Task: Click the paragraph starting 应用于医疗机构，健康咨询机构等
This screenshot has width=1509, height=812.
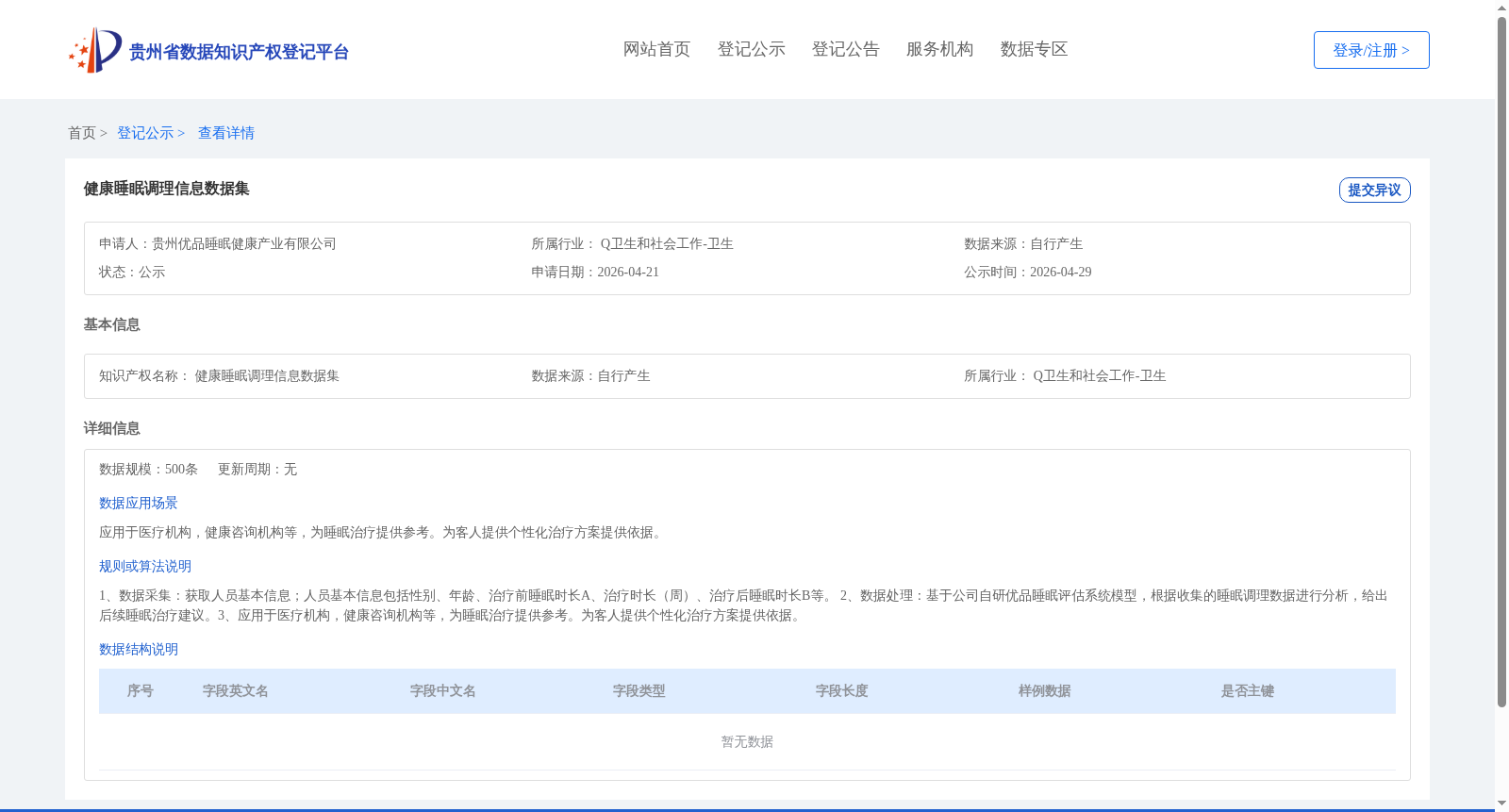Action: coord(382,532)
